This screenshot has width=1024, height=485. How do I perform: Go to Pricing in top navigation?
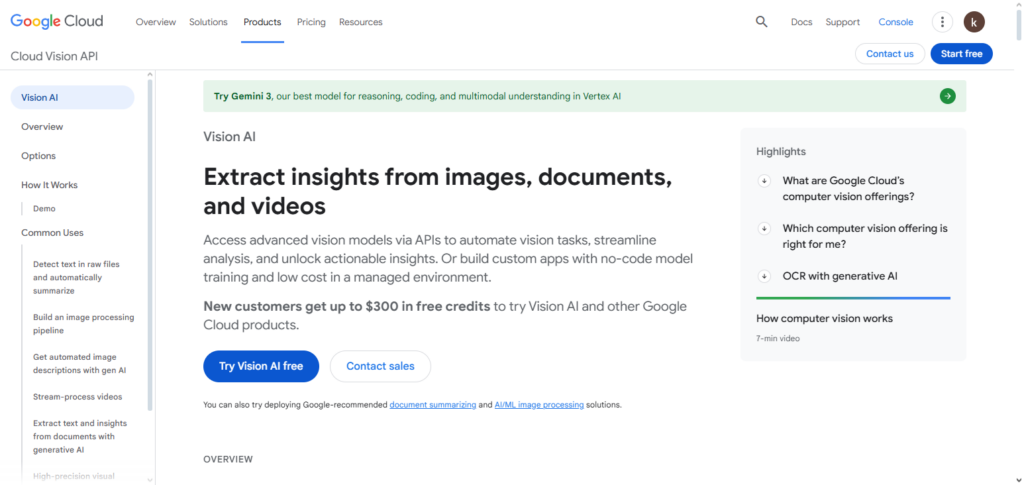(311, 22)
